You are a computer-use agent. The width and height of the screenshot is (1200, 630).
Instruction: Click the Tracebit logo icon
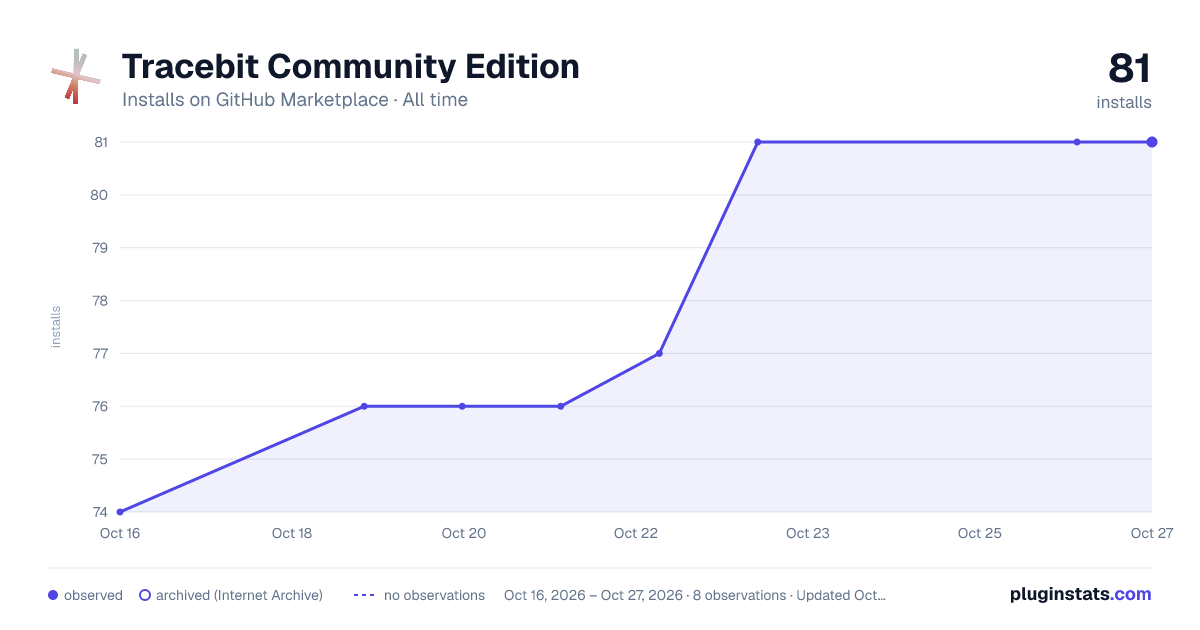(75, 76)
